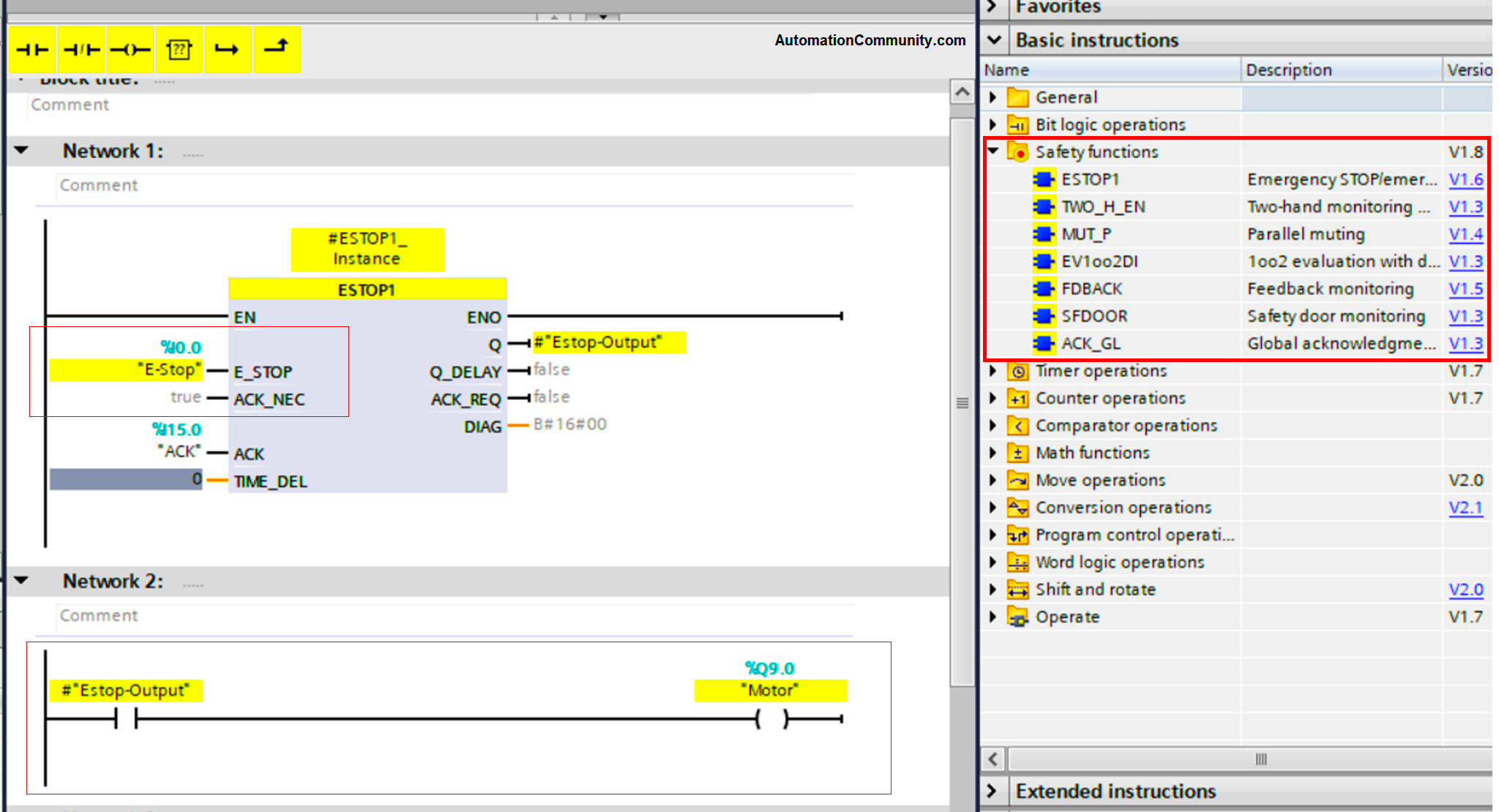Click the open branch icon
The height and width of the screenshot is (812, 1499).
(228, 50)
